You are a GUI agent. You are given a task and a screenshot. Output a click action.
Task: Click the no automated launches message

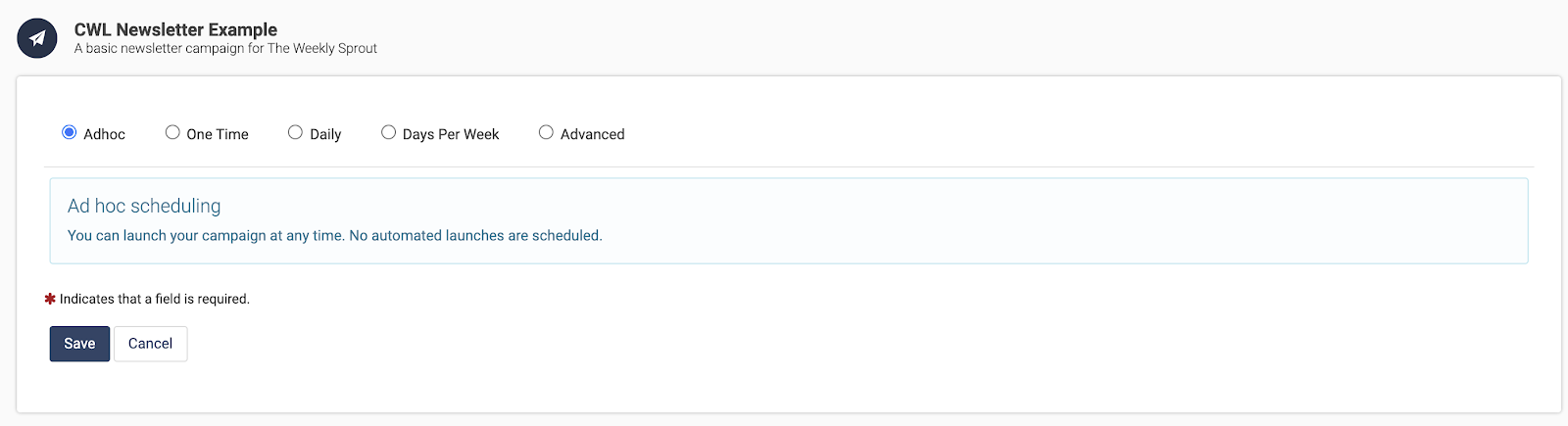pos(335,236)
